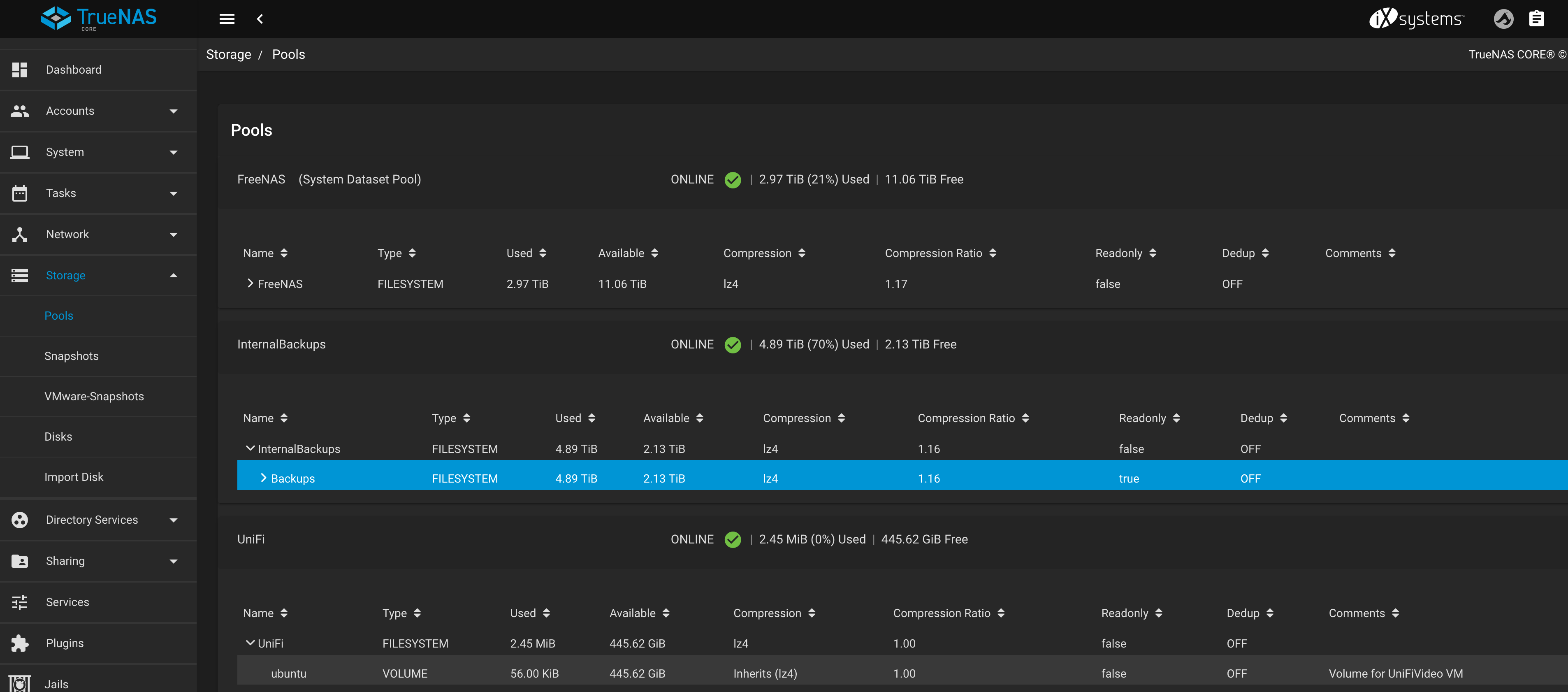The image size is (1568, 692).
Task: Open Snapshots under Storage
Action: [x=71, y=356]
